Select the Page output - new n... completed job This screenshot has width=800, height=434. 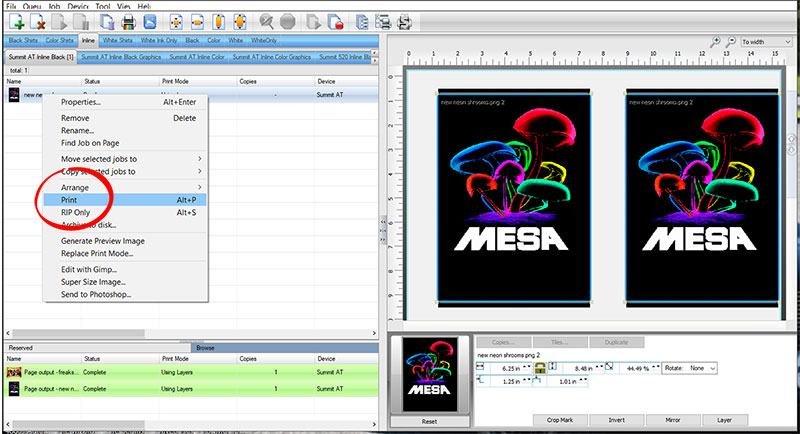pyautogui.click(x=191, y=389)
